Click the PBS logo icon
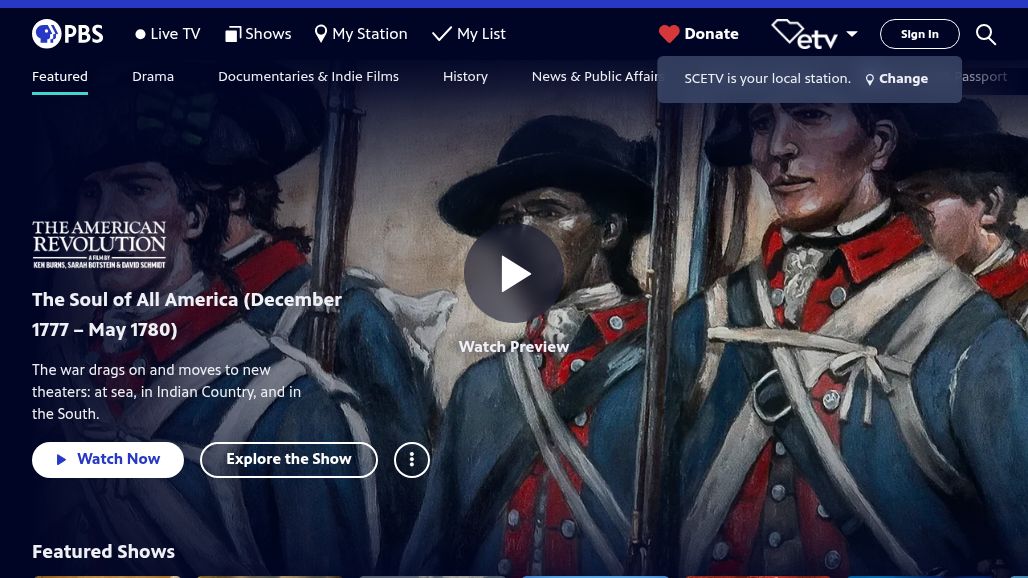Image resolution: width=1028 pixels, height=578 pixels. tap(67, 34)
